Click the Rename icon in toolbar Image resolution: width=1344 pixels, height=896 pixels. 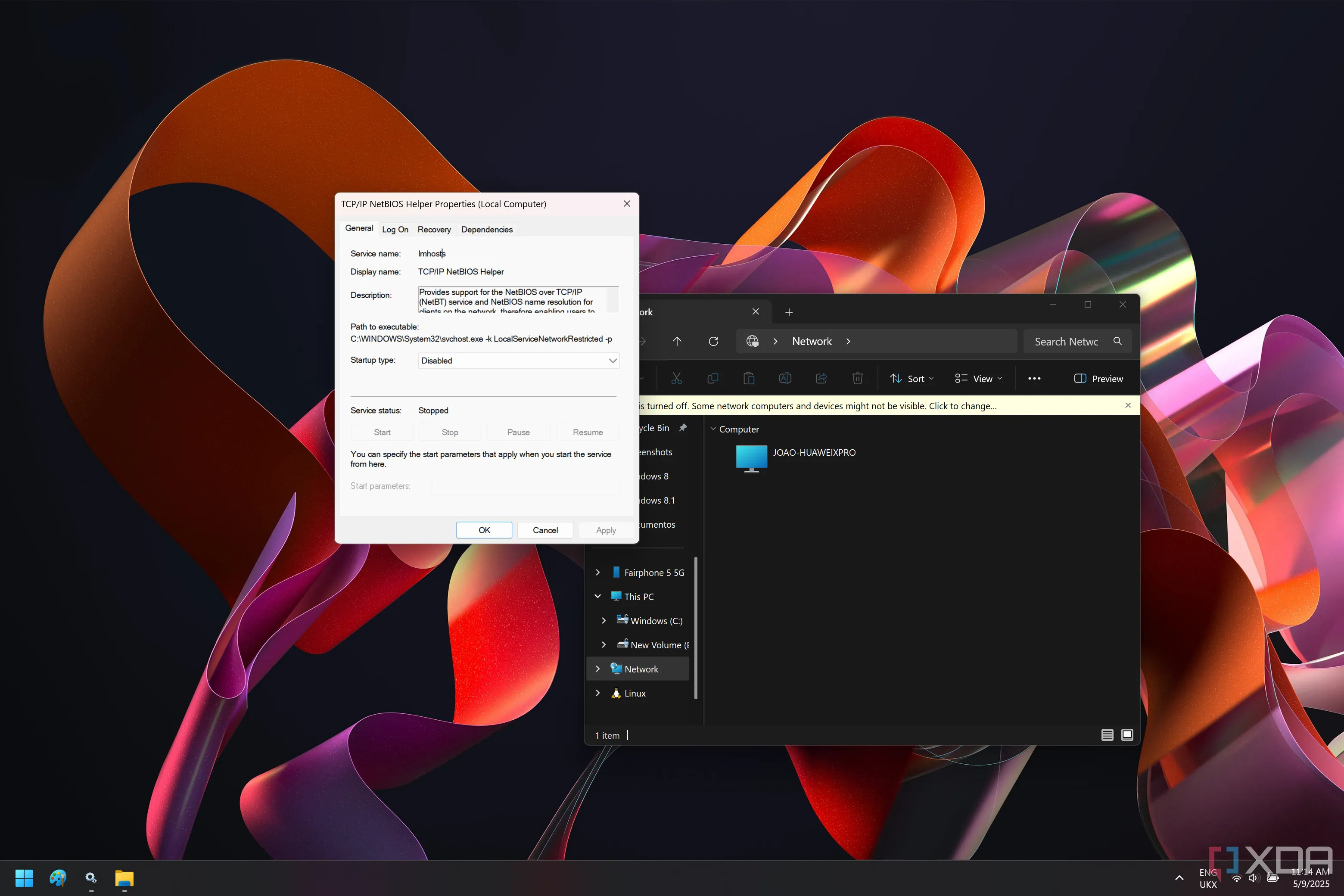[785, 378]
